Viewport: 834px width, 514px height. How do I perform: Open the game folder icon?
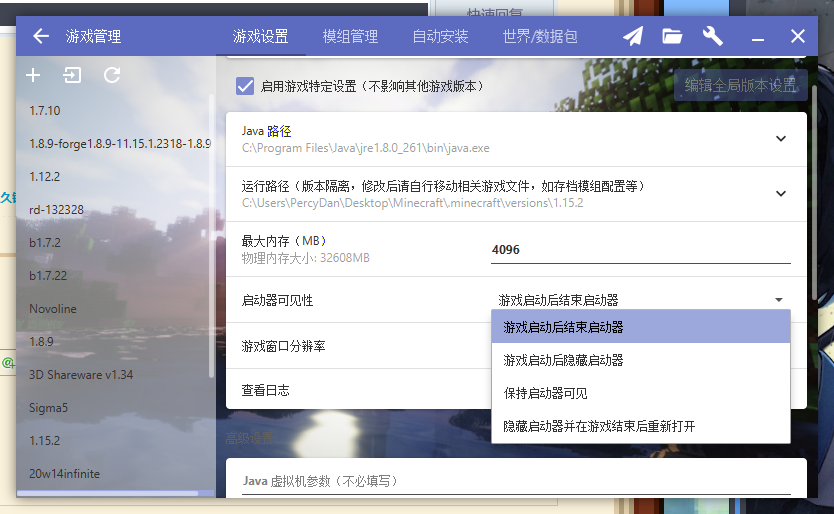coord(672,36)
